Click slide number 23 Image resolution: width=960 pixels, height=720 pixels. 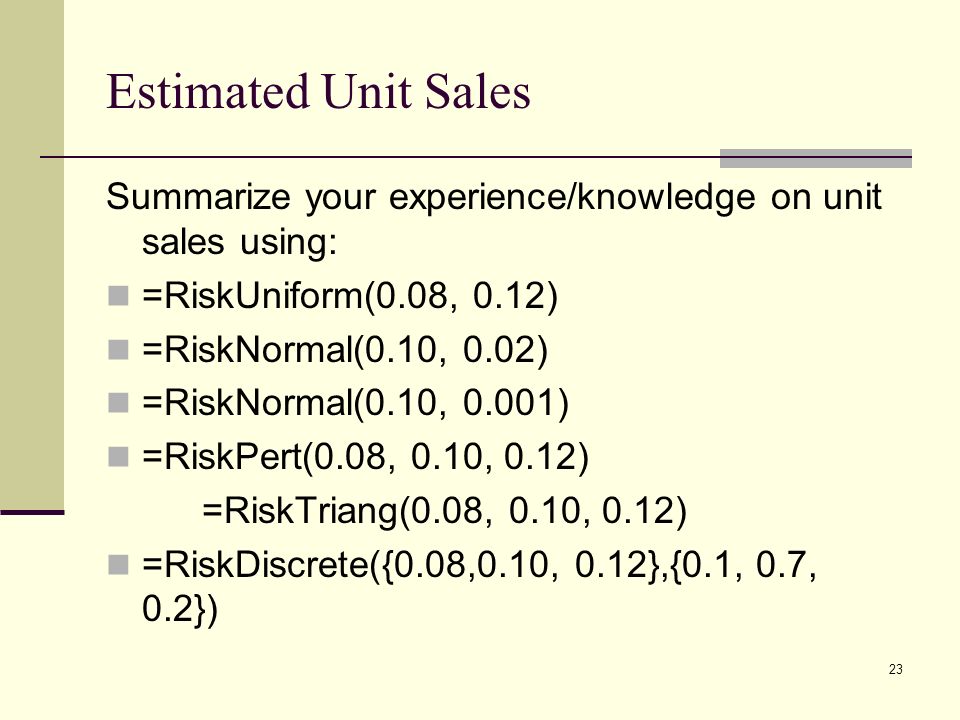(895, 669)
